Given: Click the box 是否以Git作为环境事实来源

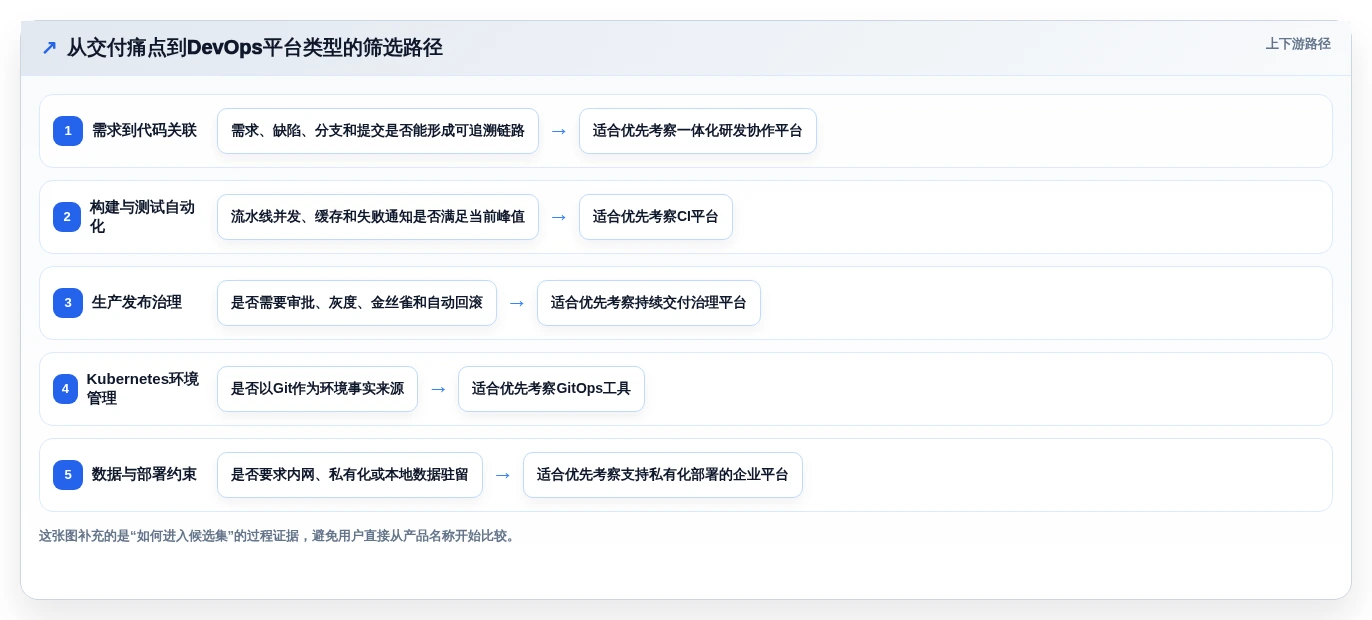Looking at the screenshot, I should (317, 389).
